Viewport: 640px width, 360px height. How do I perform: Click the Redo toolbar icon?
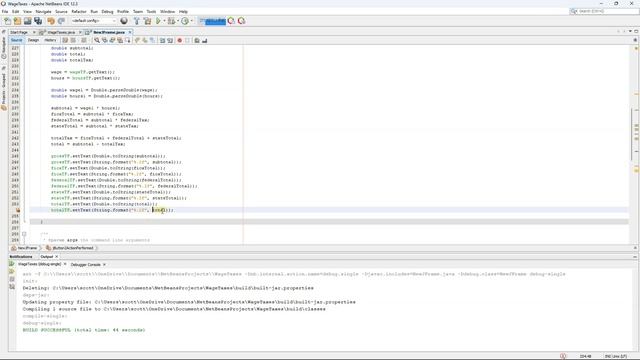[x=61, y=21]
